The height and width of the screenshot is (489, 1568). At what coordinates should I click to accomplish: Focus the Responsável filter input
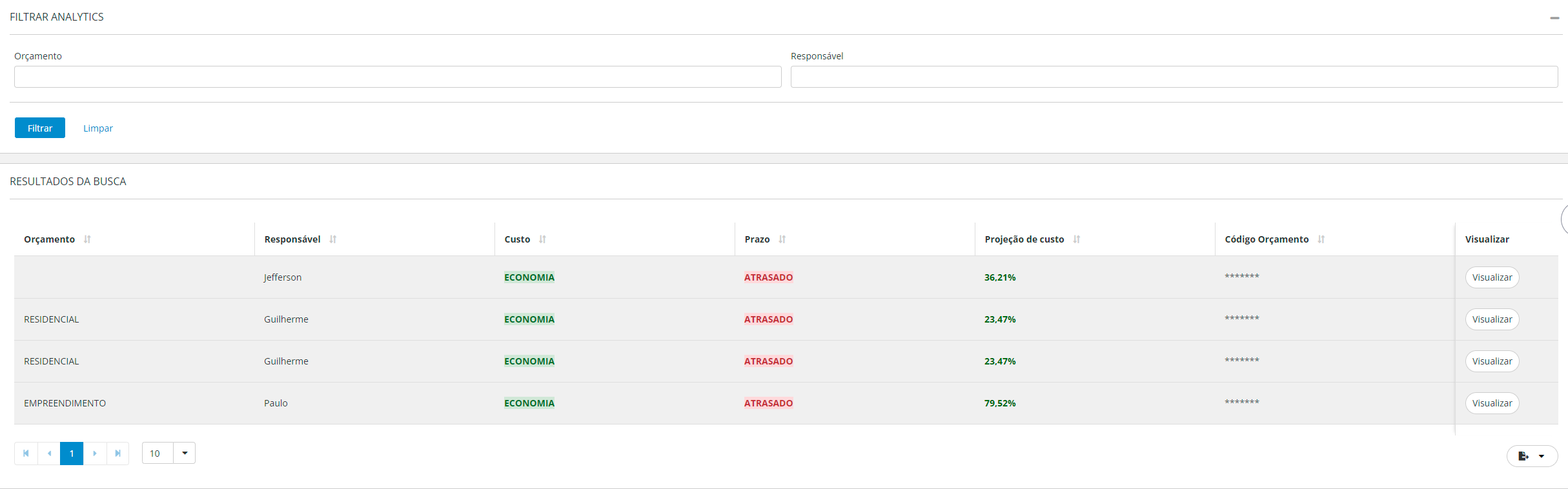pos(1174,77)
